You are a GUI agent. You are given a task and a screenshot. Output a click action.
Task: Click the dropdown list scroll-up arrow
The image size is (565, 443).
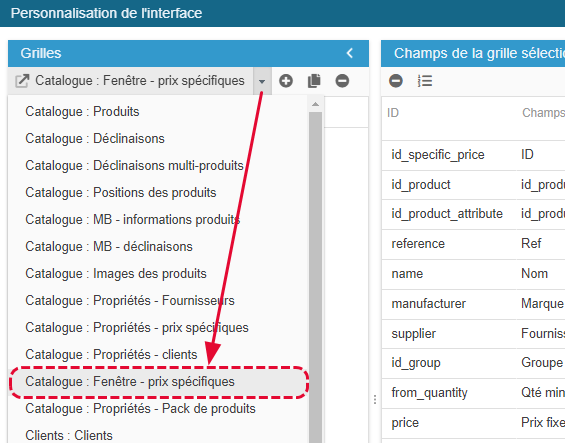315,104
